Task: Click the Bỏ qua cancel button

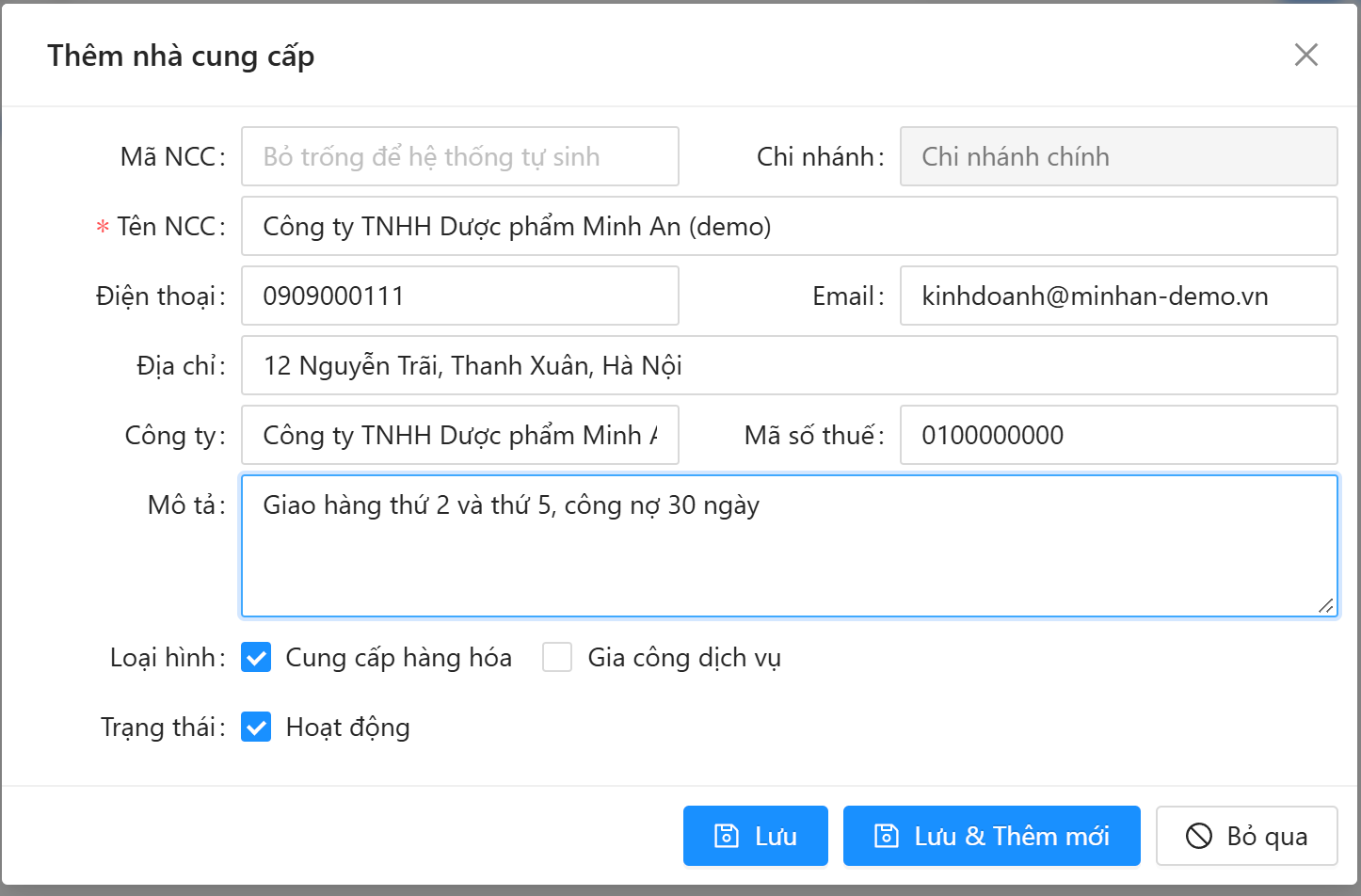Action: tap(1246, 836)
